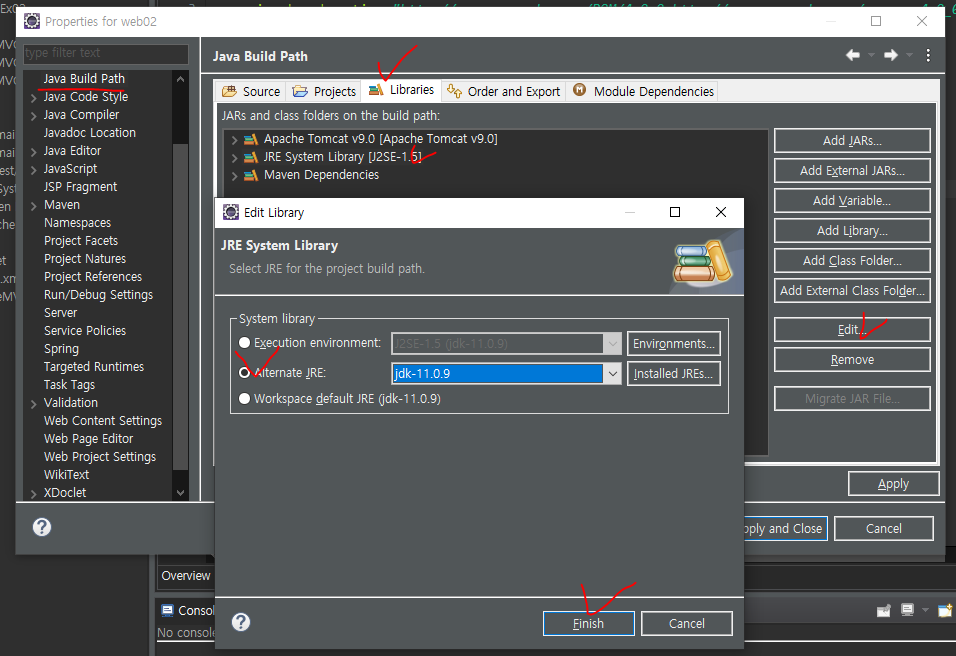
Task: Click Cancel in Properties window
Action: click(x=883, y=528)
